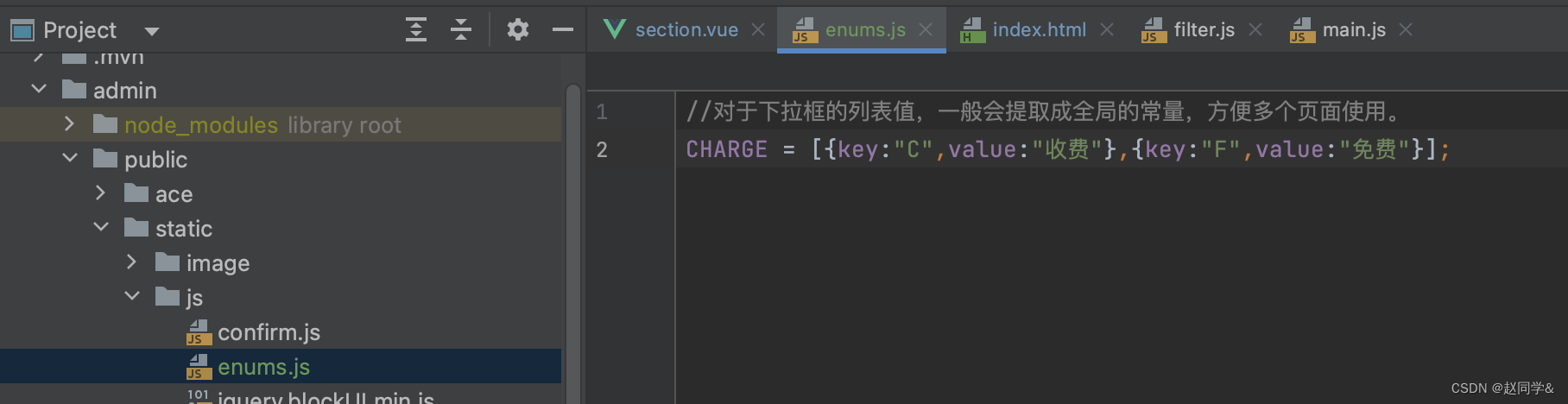Collapse the admin folder
The image size is (1568, 404).
(39, 89)
